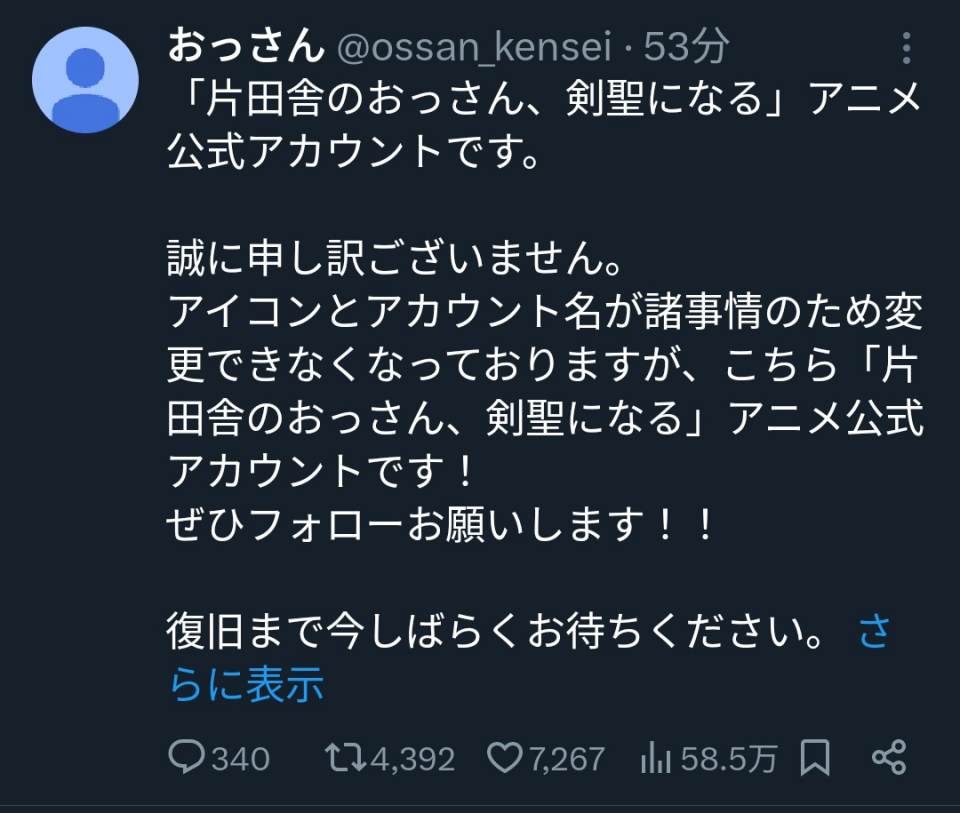The width and height of the screenshot is (960, 813).
Task: Click the ぜひフォローお願いします line
Action: coord(440,526)
